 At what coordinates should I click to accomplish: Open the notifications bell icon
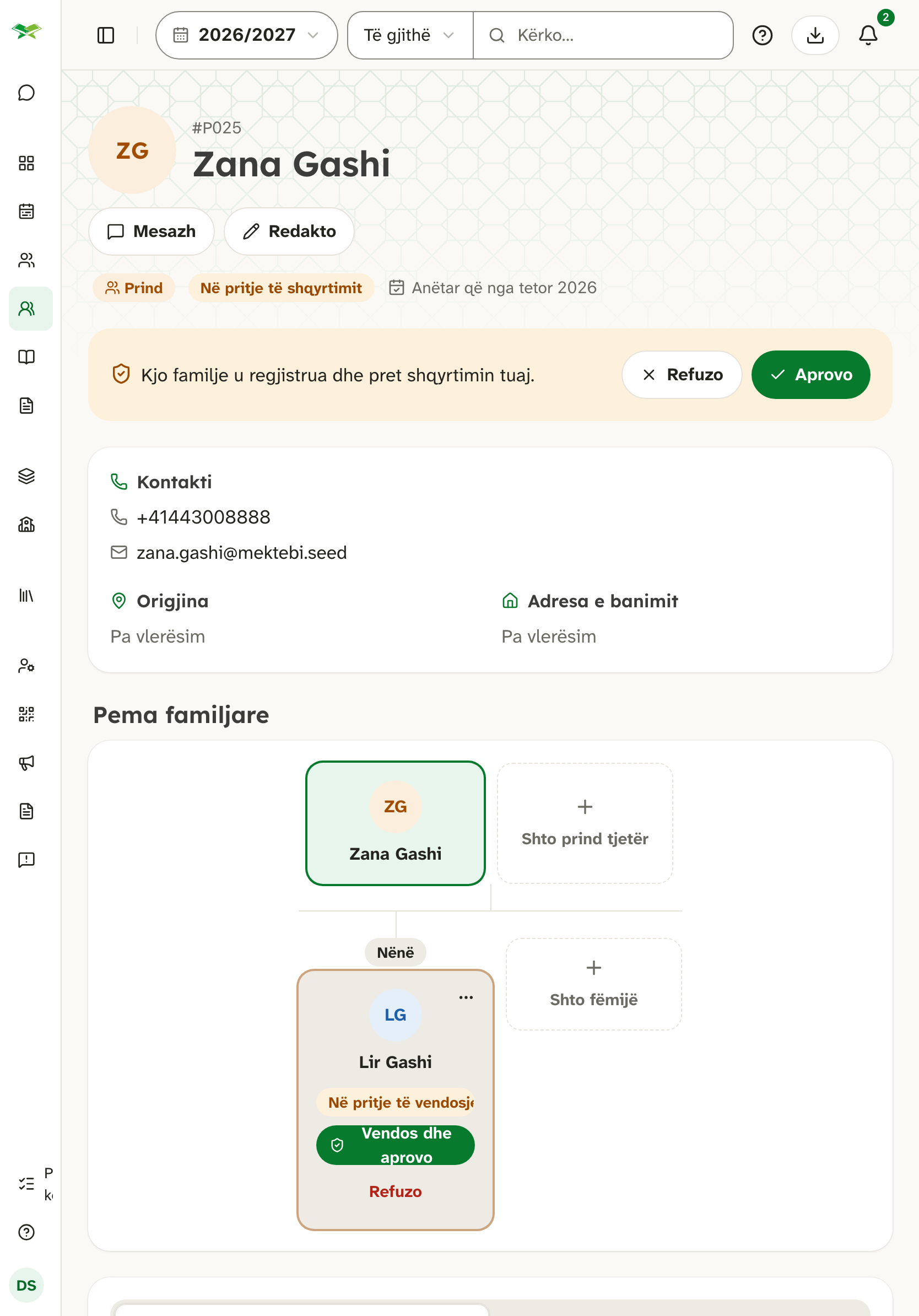(x=868, y=35)
